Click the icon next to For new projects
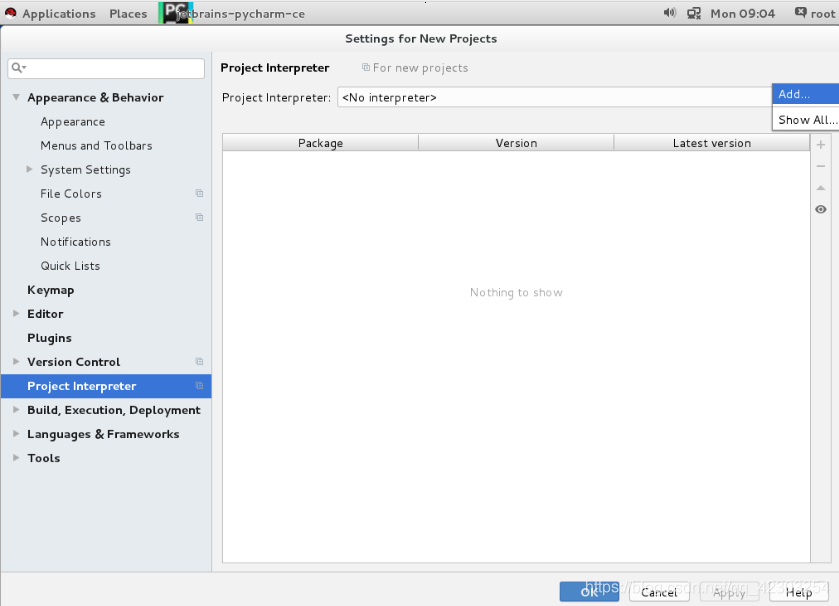This screenshot has height=606, width=839. 366,67
